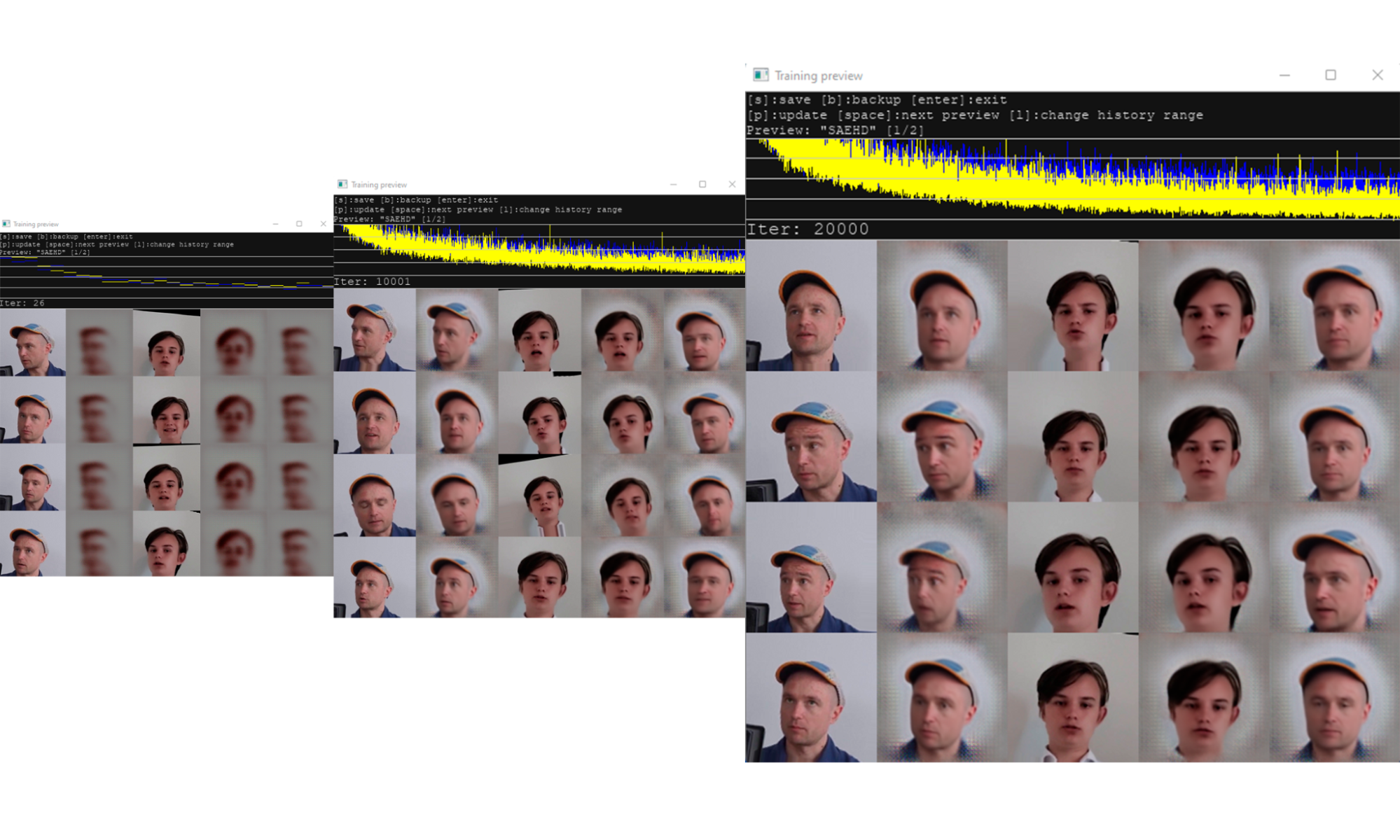Select top-left thumbnail in the Iter 10001 window
The height and width of the screenshot is (840, 1400).
pos(375,330)
